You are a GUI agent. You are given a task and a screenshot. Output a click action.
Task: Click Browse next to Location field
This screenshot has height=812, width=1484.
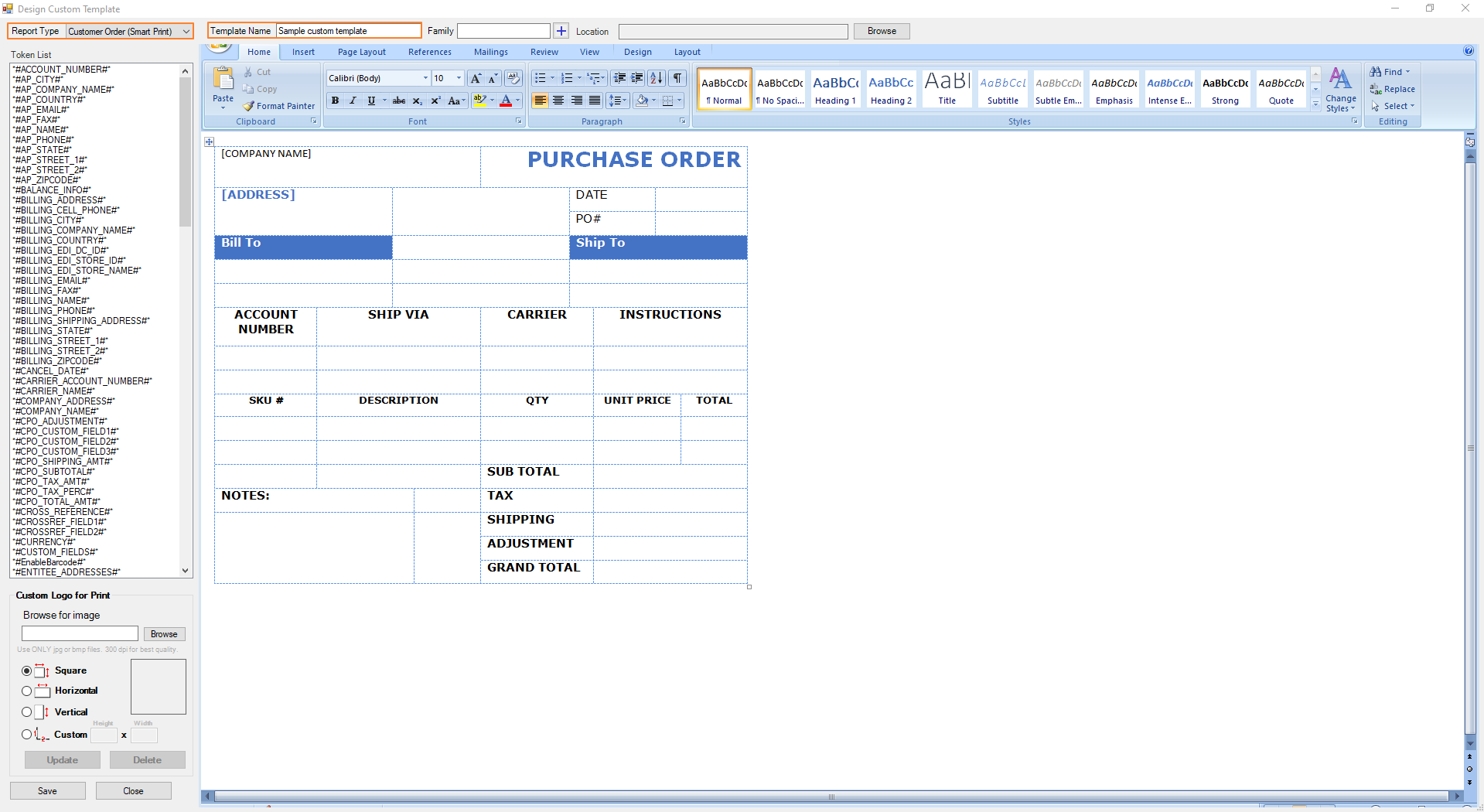[x=881, y=31]
